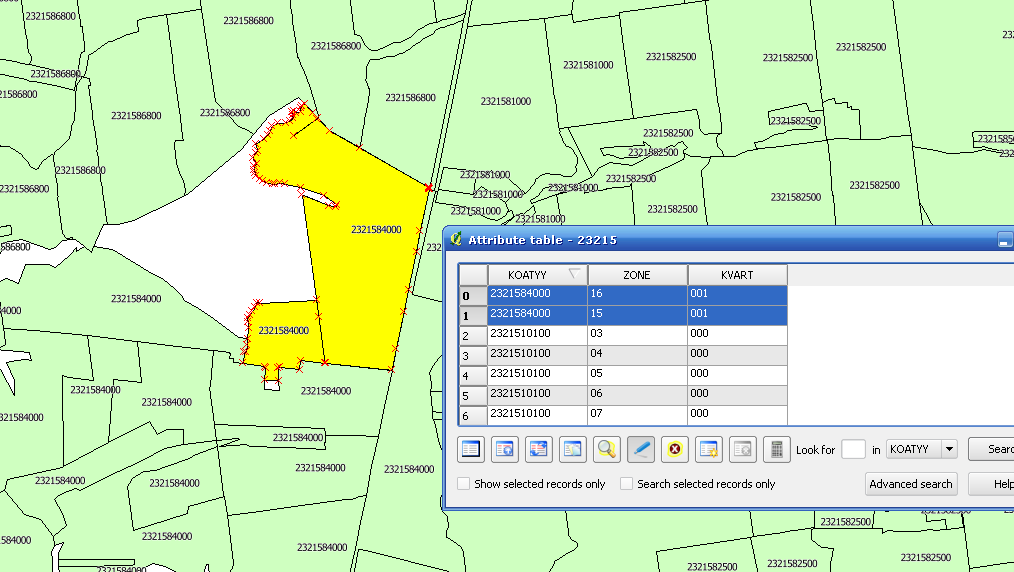Zoom map to selected rows
Screen dimensions: 1014x572
(606, 450)
